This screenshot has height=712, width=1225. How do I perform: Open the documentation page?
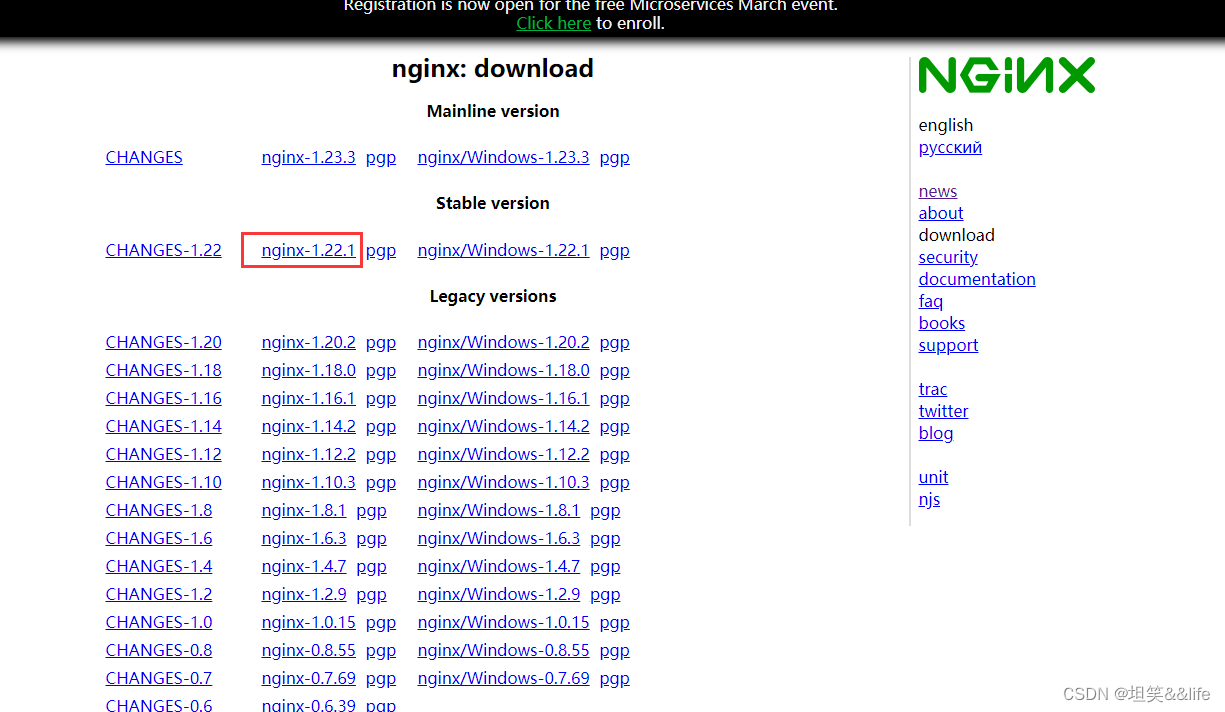pos(977,279)
